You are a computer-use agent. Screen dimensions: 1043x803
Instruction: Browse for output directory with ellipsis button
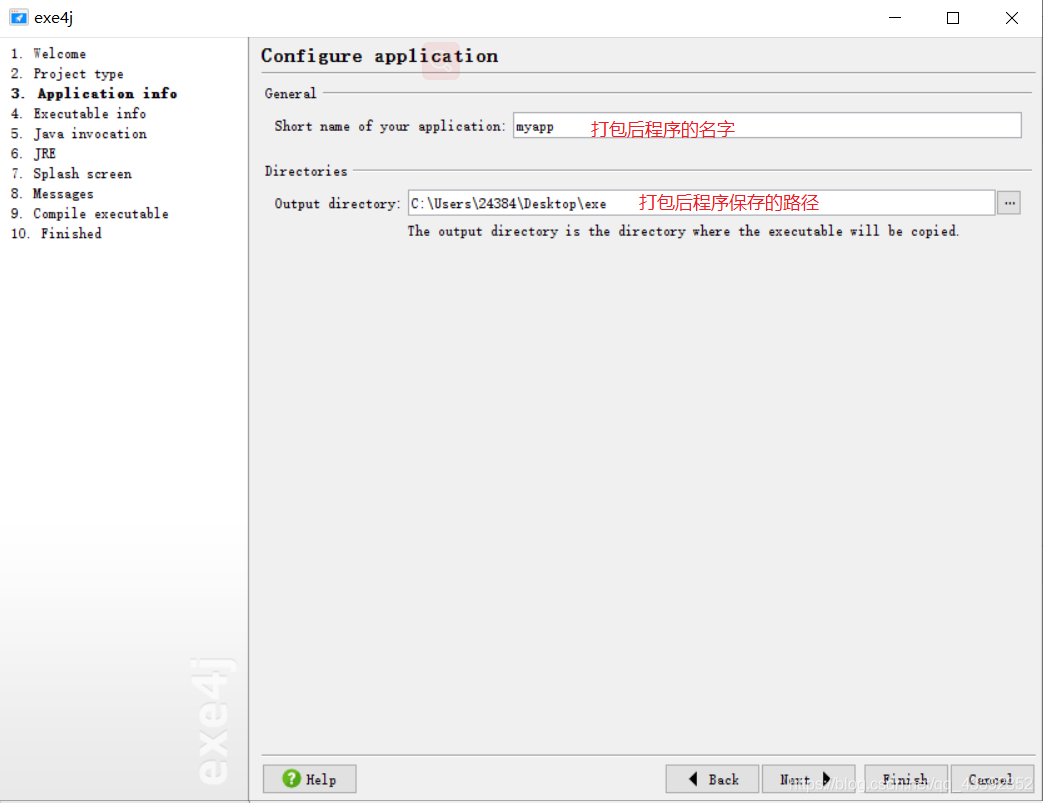[1009, 203]
